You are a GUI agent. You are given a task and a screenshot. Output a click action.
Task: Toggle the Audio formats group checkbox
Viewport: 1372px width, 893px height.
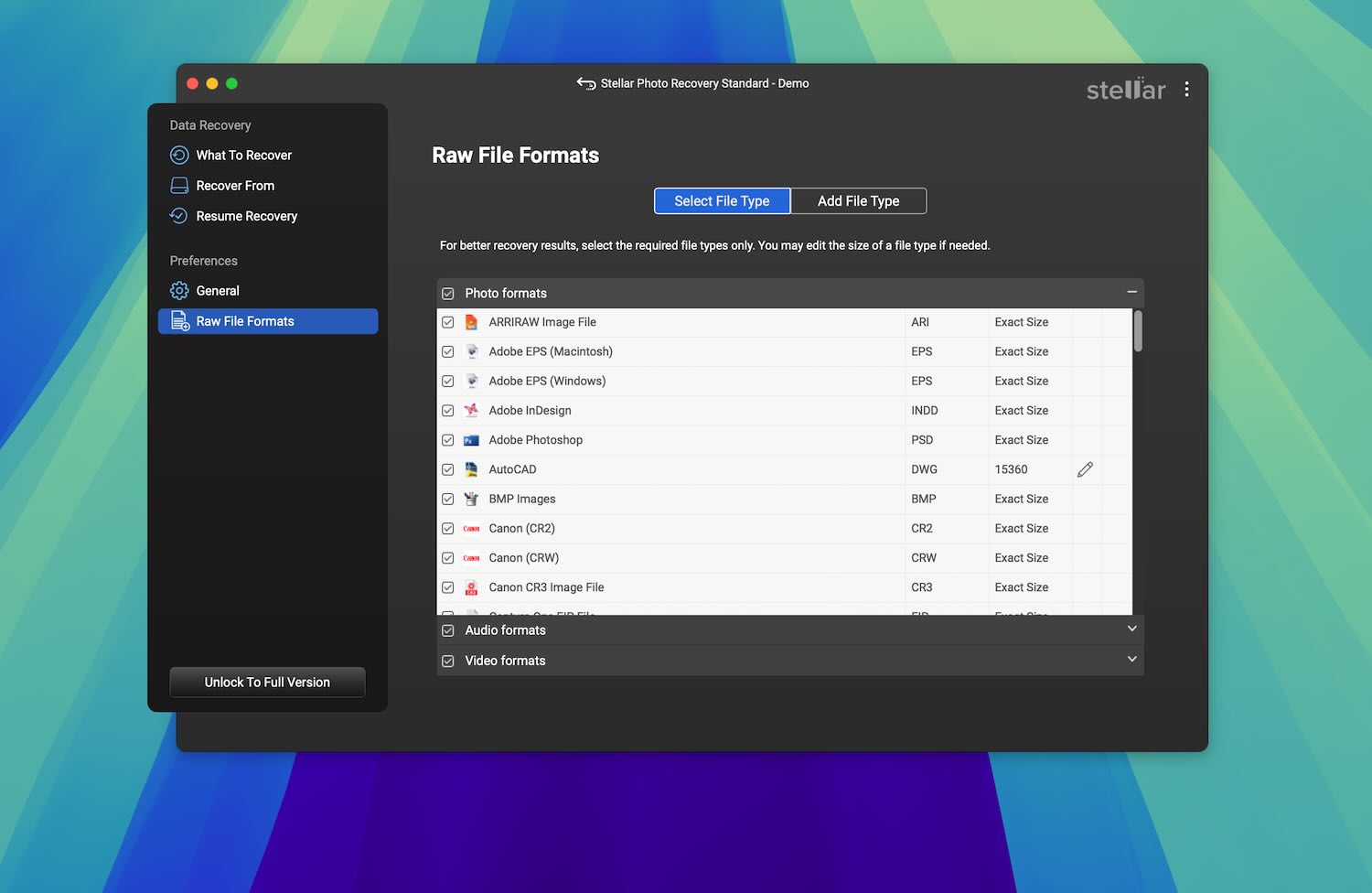coord(448,630)
